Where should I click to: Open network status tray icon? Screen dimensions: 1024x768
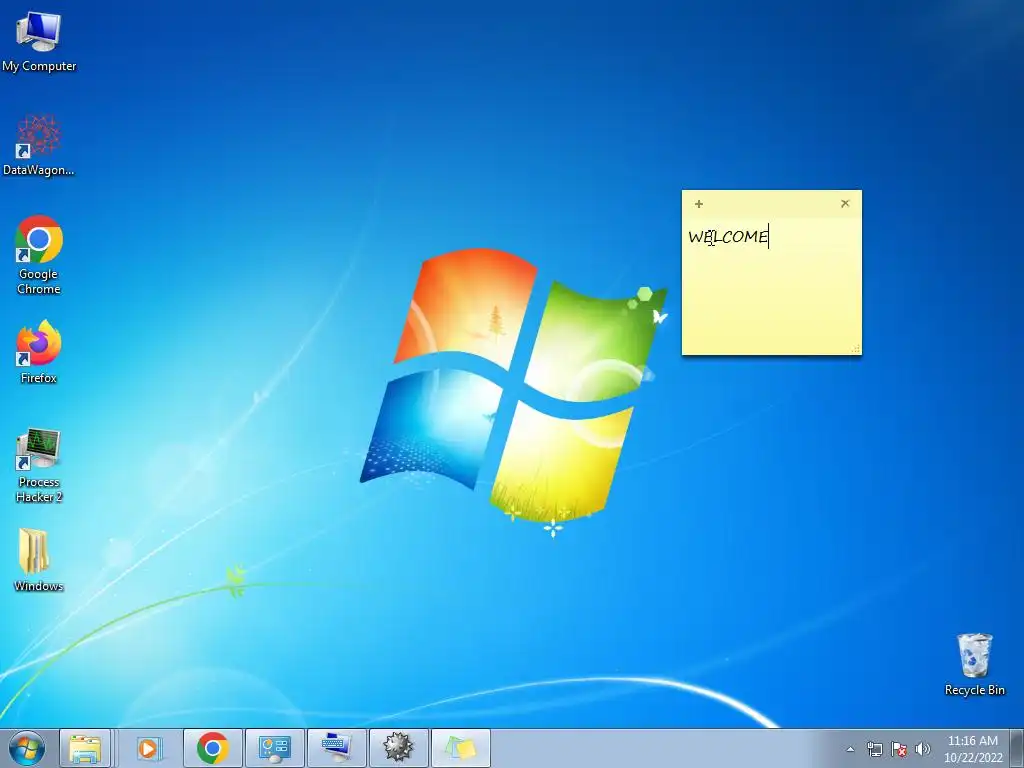874,749
